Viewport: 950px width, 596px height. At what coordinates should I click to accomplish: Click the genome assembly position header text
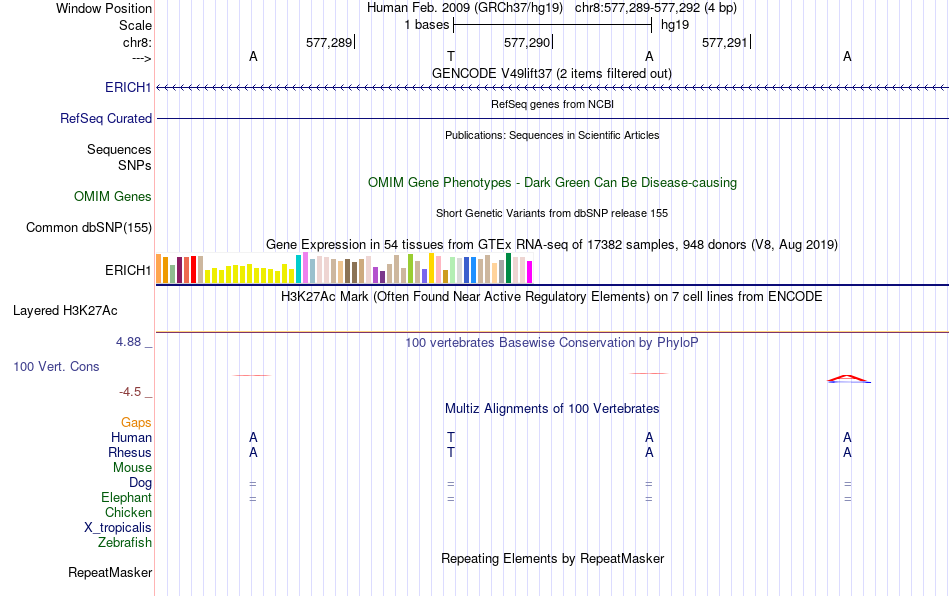click(552, 8)
